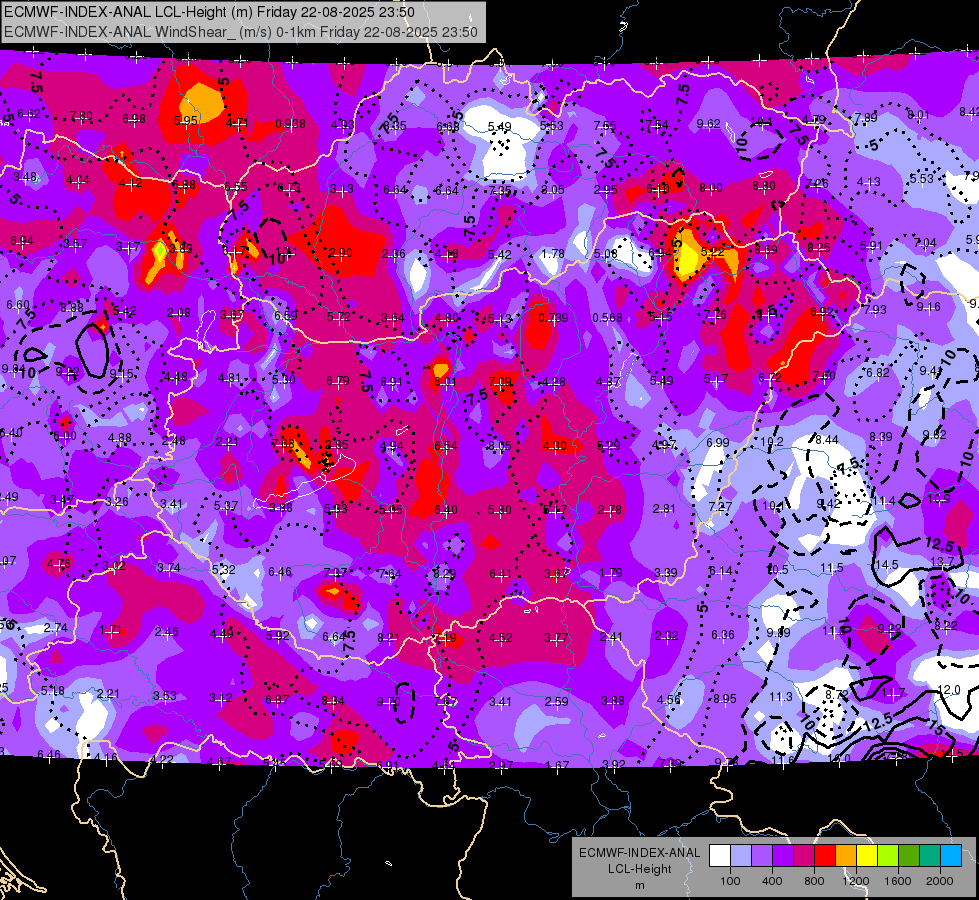Click the grid value 9.42
The image size is (979, 900).
coord(829,504)
